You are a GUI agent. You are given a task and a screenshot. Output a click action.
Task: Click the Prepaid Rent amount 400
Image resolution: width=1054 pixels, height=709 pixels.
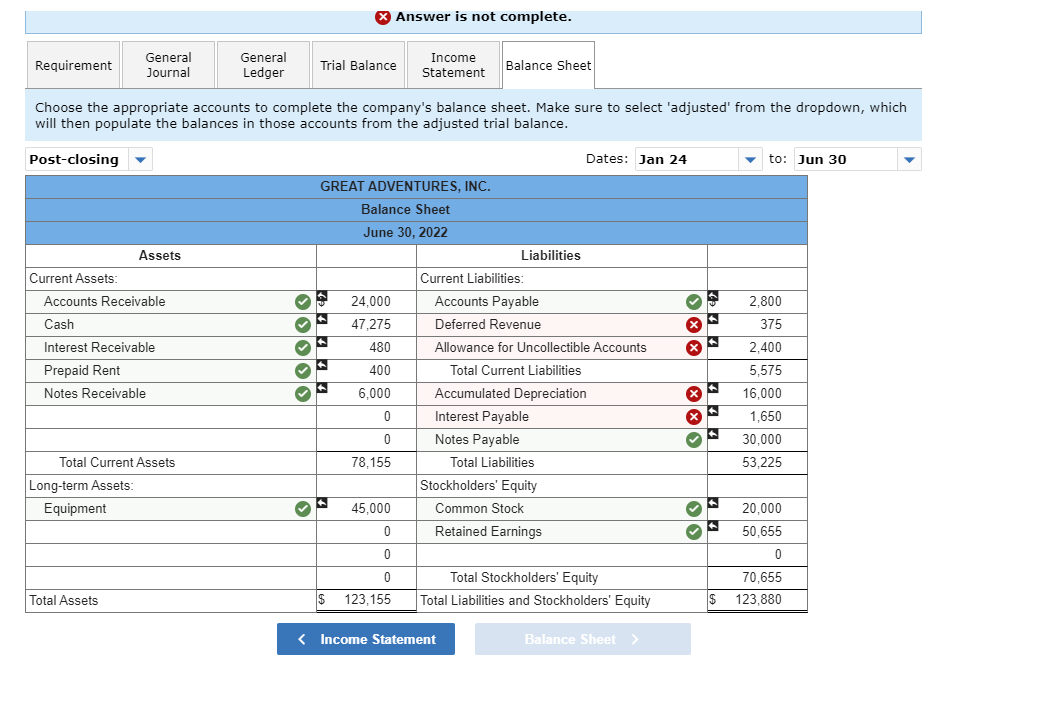[380, 370]
